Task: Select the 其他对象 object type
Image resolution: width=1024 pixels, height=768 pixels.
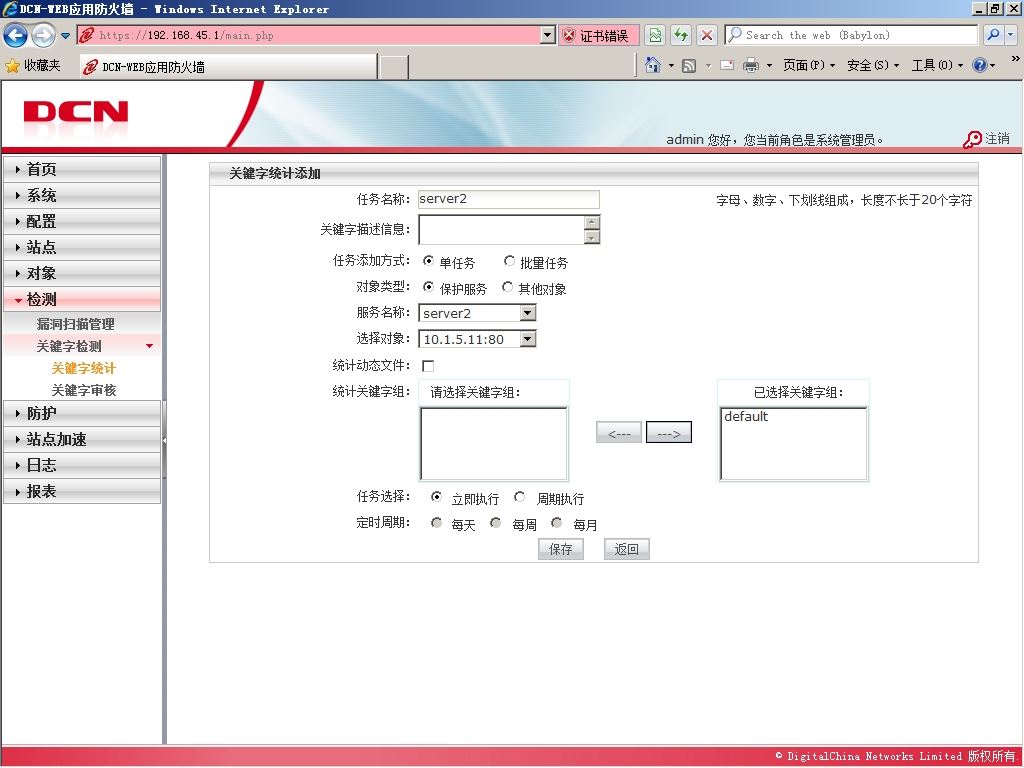Action: (x=507, y=287)
